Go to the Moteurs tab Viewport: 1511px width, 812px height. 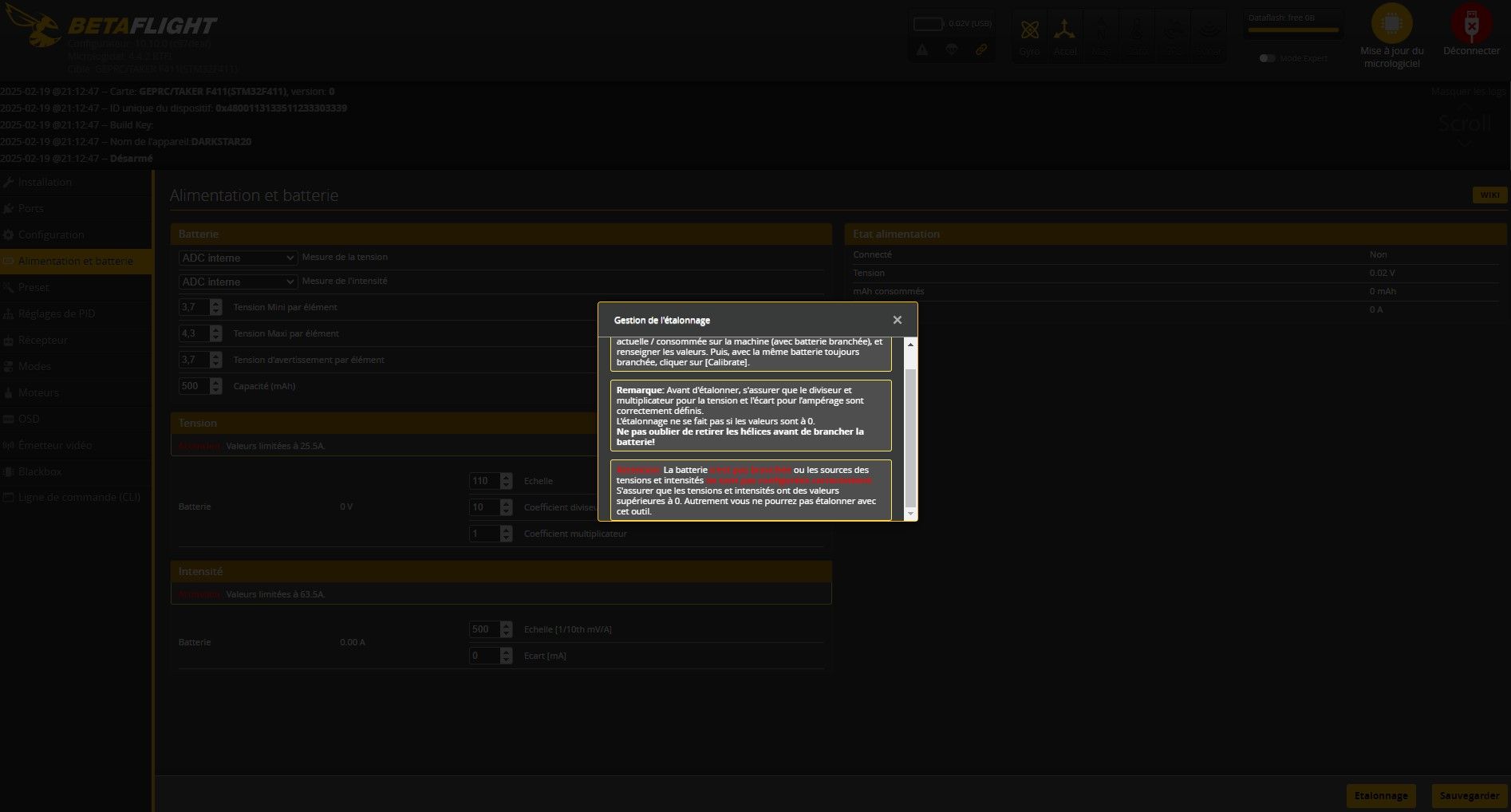click(x=38, y=392)
